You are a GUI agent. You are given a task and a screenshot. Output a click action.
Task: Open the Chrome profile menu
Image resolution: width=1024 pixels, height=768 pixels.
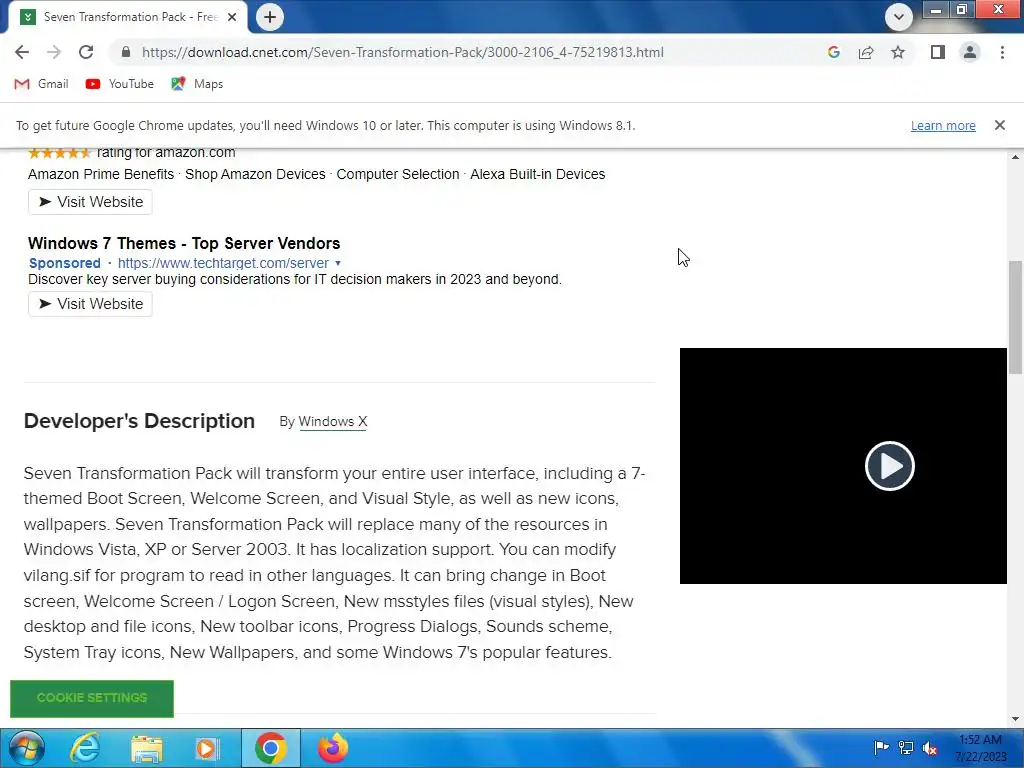pos(970,52)
